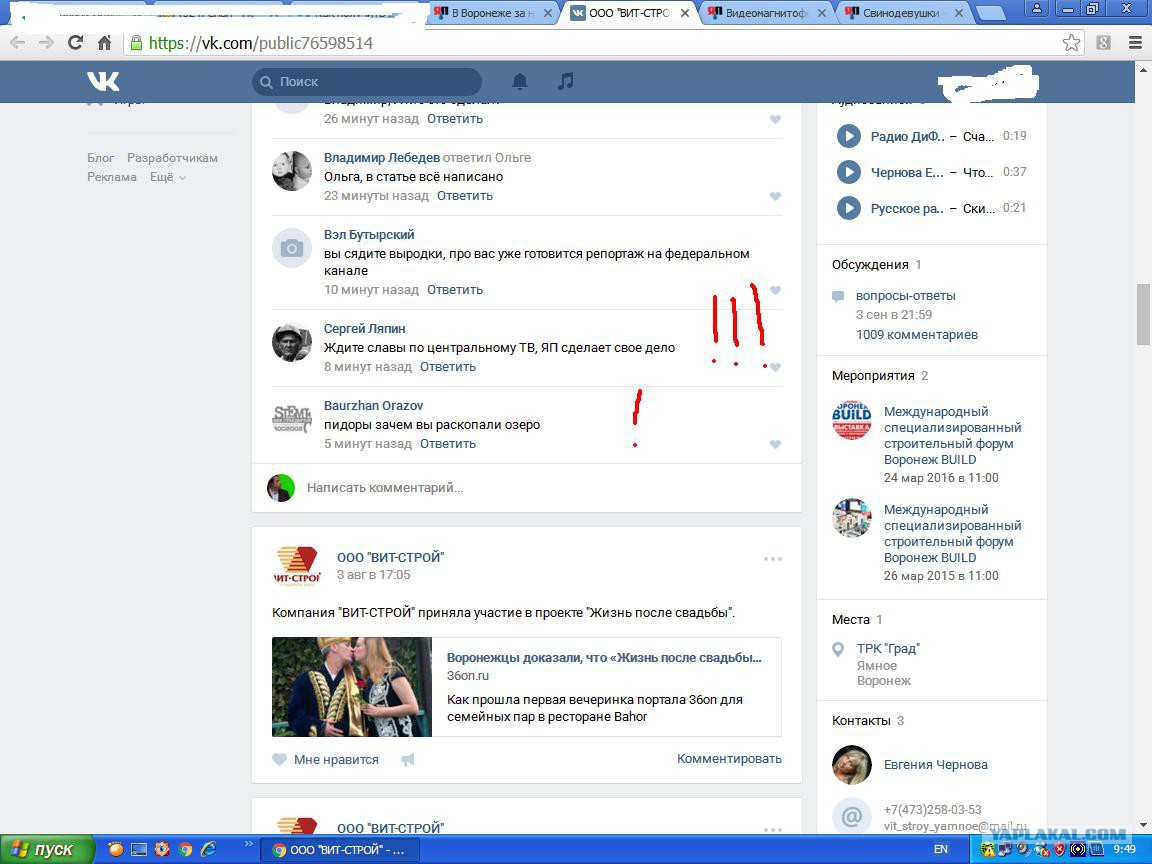Reply to Владимир Лебедев with Ответить
Viewport: 1152px width, 864px height.
465,196
